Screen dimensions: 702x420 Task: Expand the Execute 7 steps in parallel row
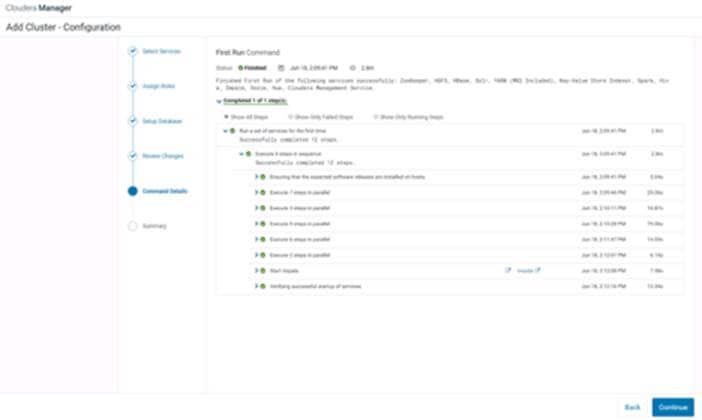(x=257, y=192)
